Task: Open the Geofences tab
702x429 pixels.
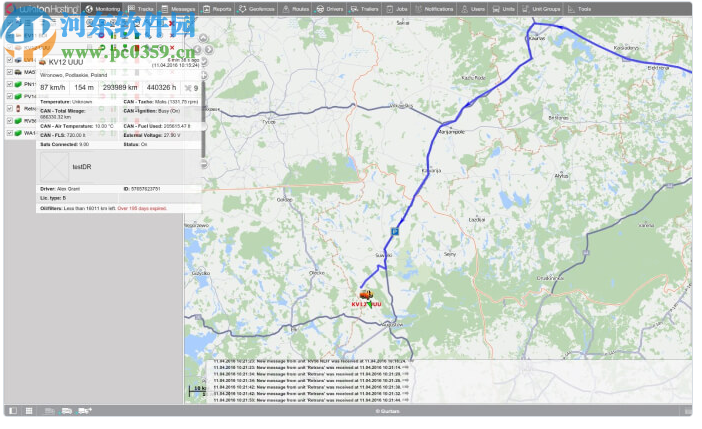Action: 257,9
